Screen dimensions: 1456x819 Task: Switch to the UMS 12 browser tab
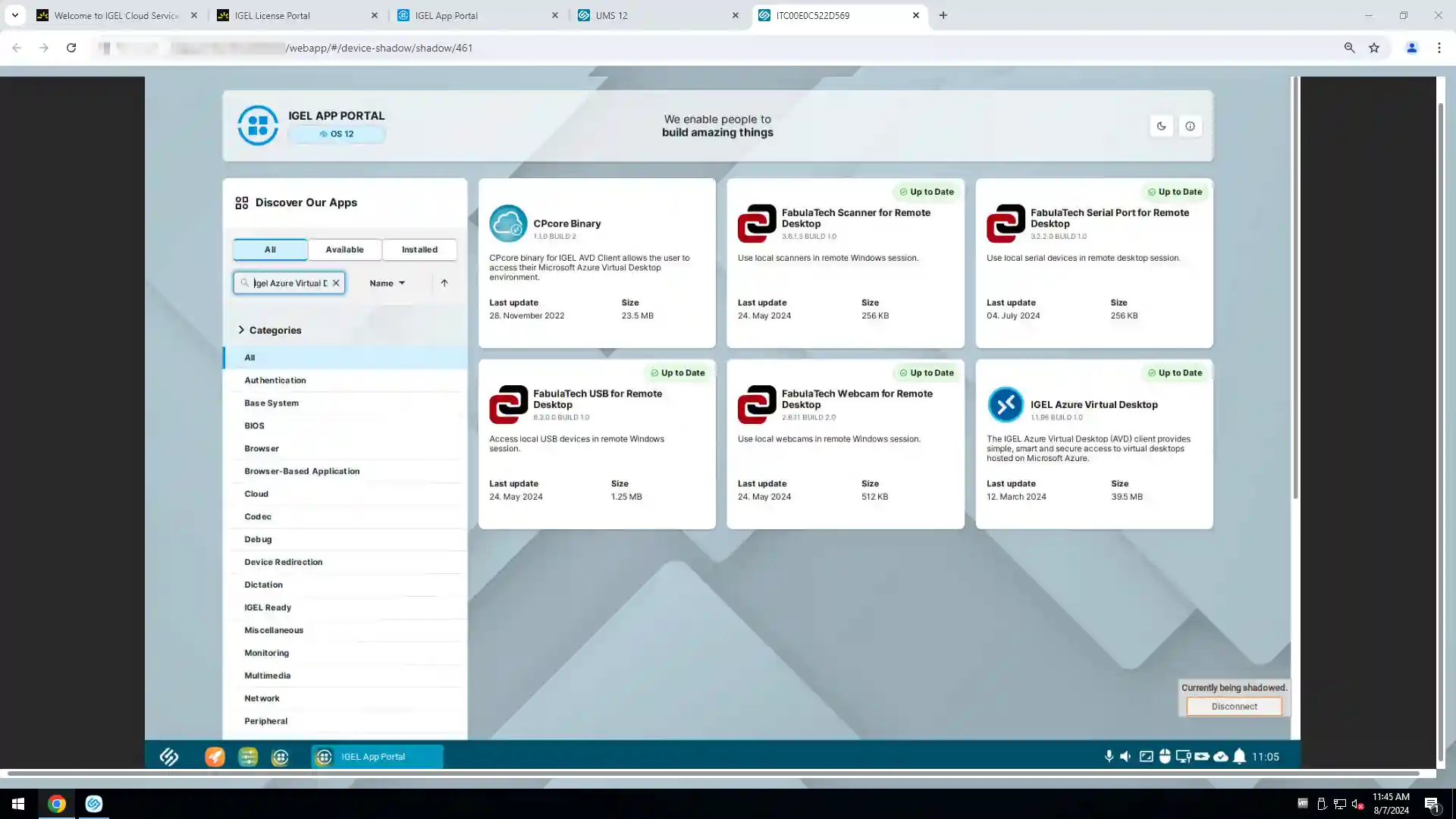(657, 15)
